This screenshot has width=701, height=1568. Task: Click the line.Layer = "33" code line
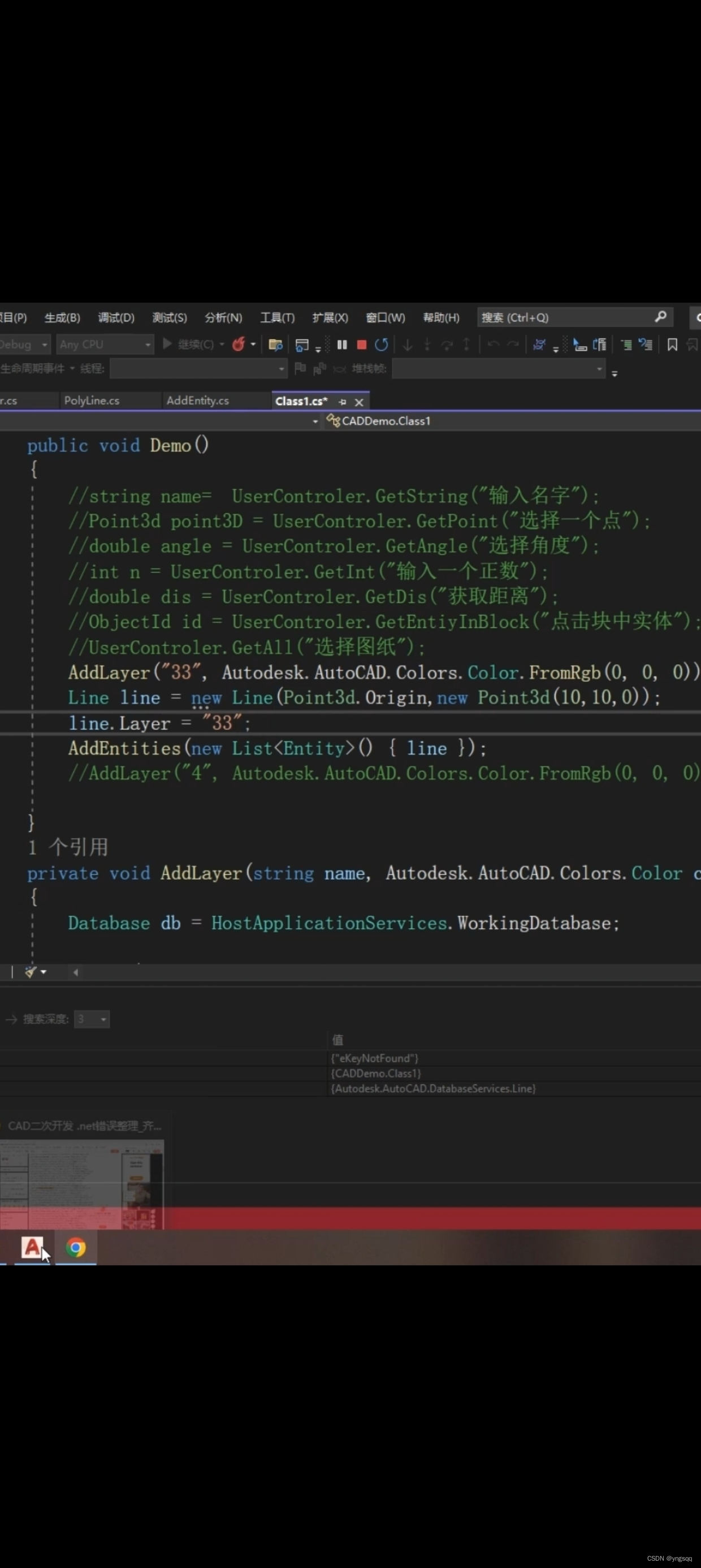[159, 723]
